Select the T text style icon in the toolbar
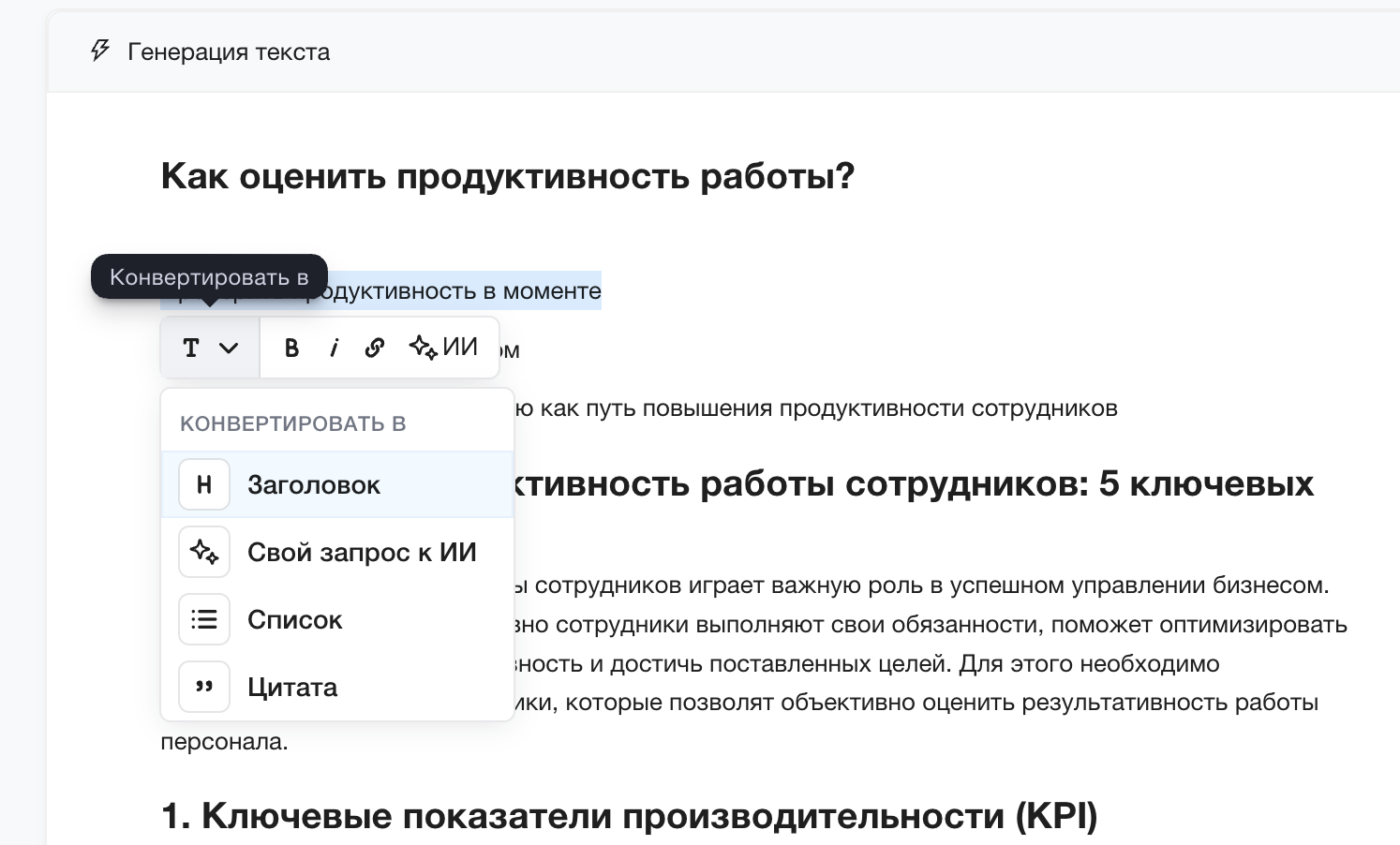 pos(191,348)
